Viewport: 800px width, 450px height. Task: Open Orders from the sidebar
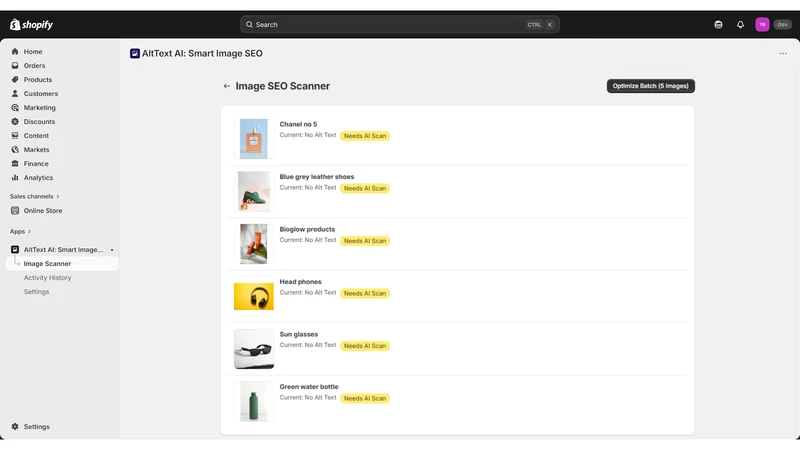[34, 65]
